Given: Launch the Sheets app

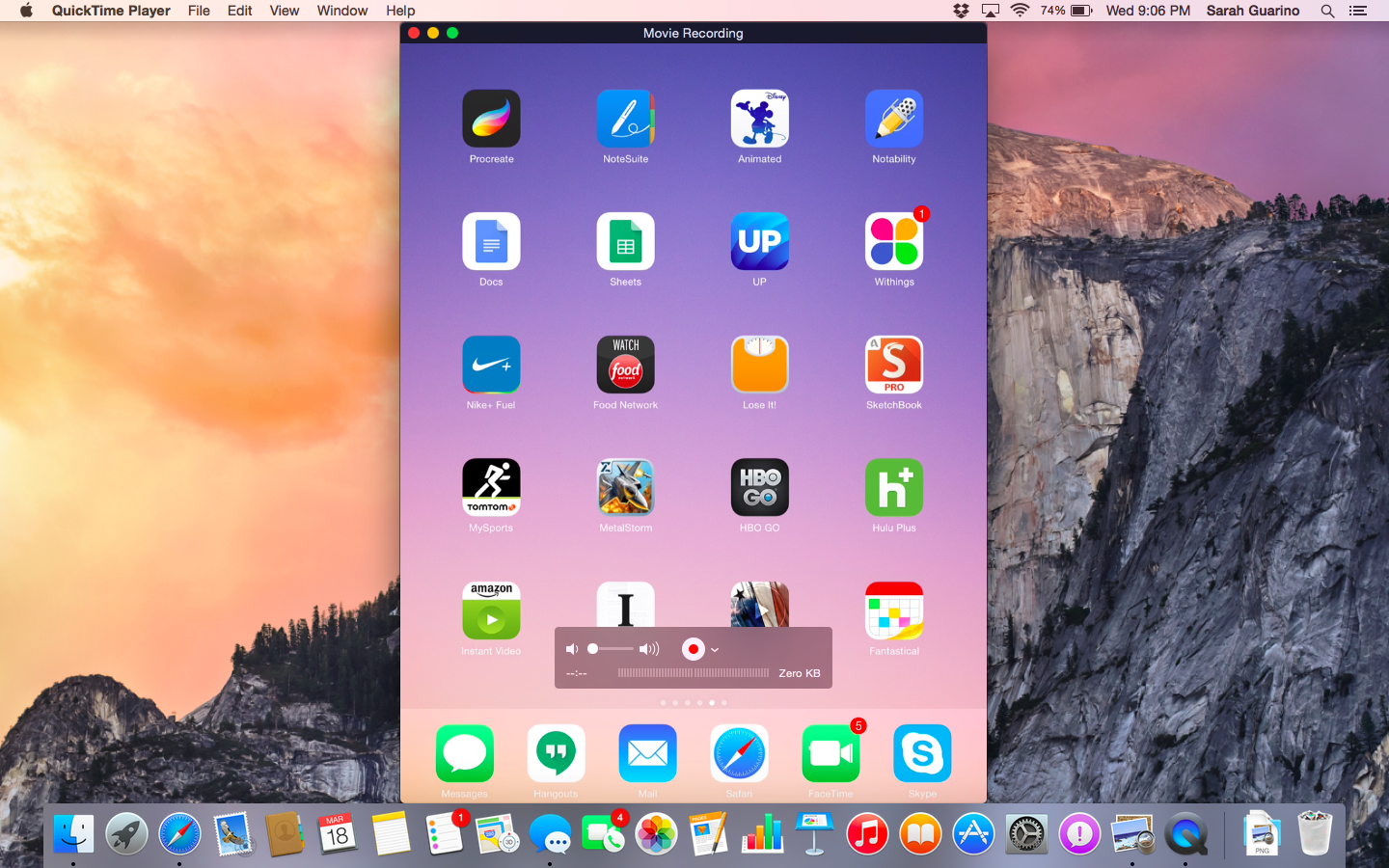Looking at the screenshot, I should point(625,241).
